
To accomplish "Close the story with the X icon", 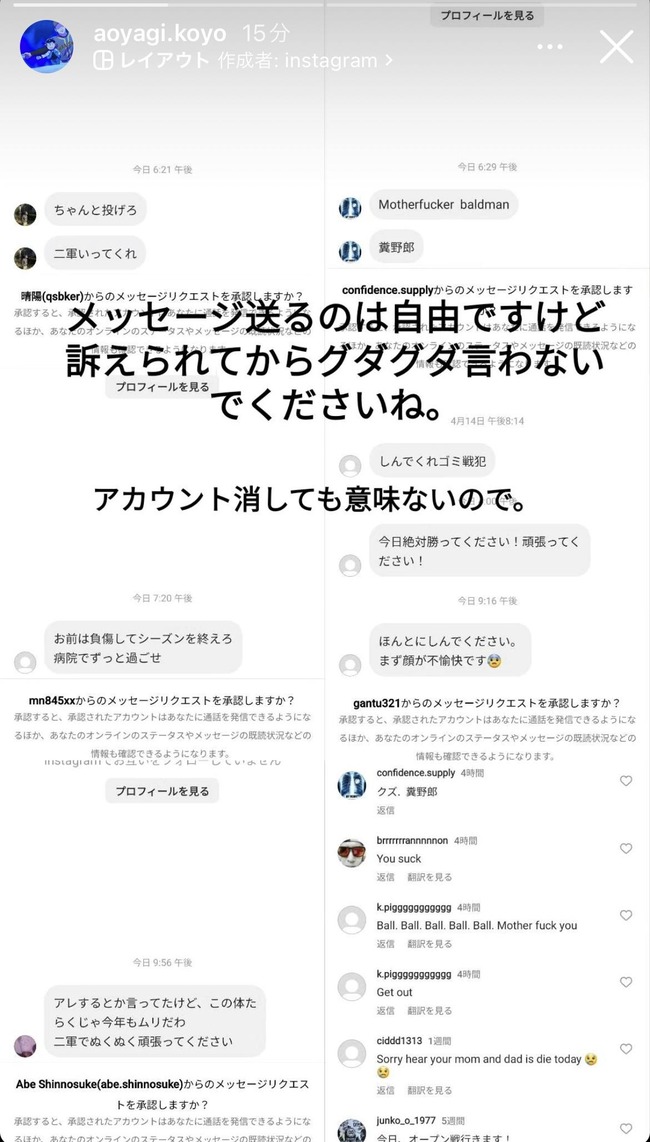I will (616, 47).
